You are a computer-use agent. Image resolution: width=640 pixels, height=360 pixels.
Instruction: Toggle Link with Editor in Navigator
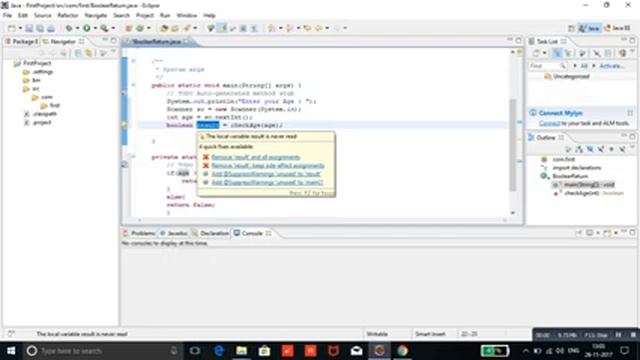coord(89,53)
